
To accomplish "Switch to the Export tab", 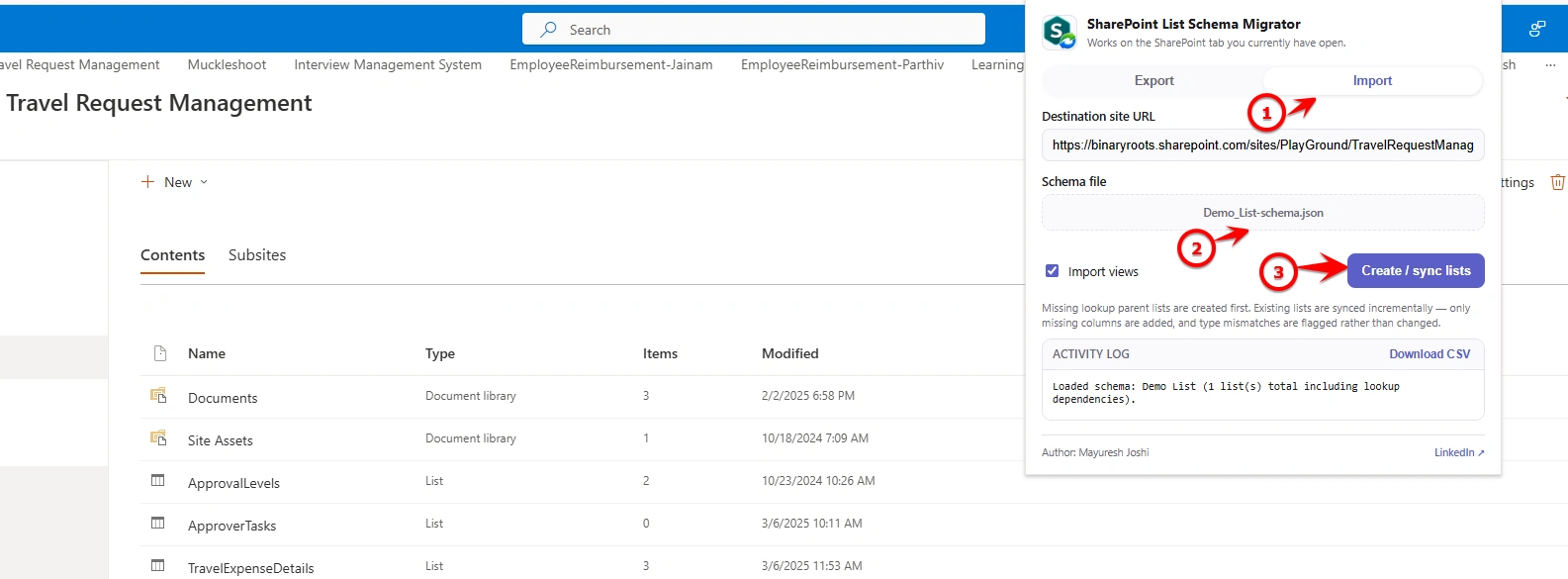I will (x=1153, y=81).
